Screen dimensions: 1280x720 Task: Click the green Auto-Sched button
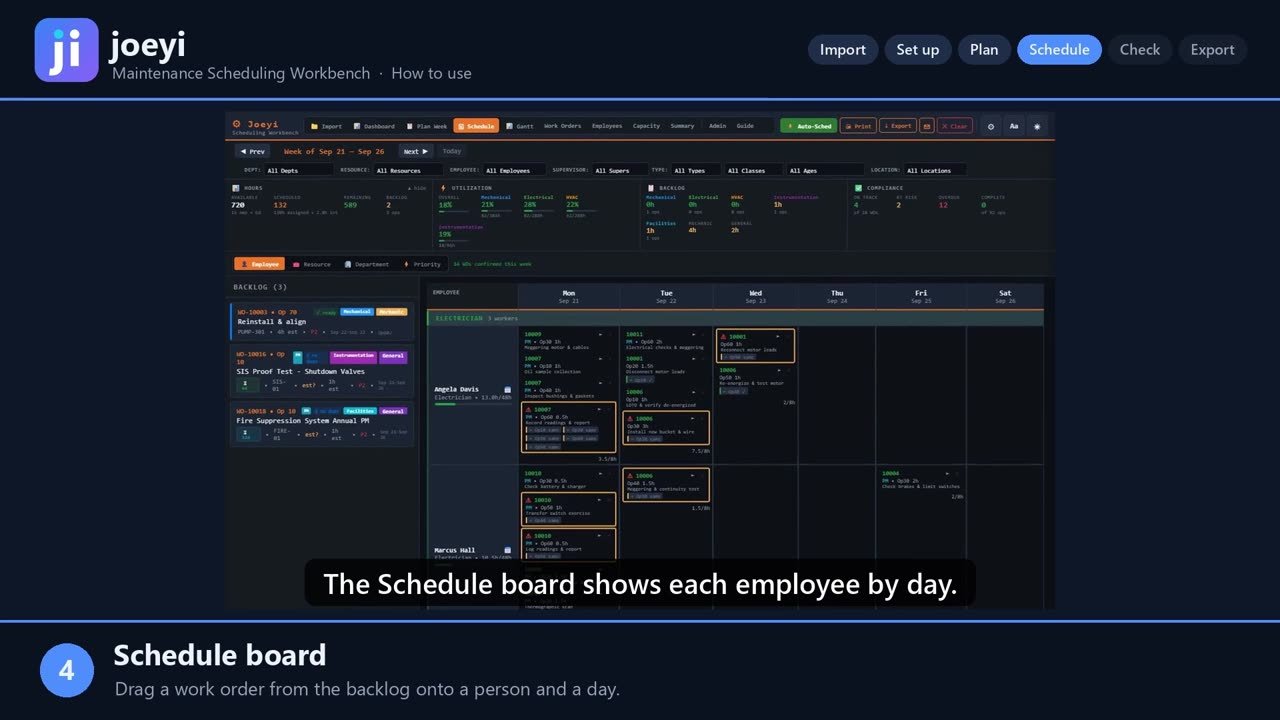tap(808, 126)
